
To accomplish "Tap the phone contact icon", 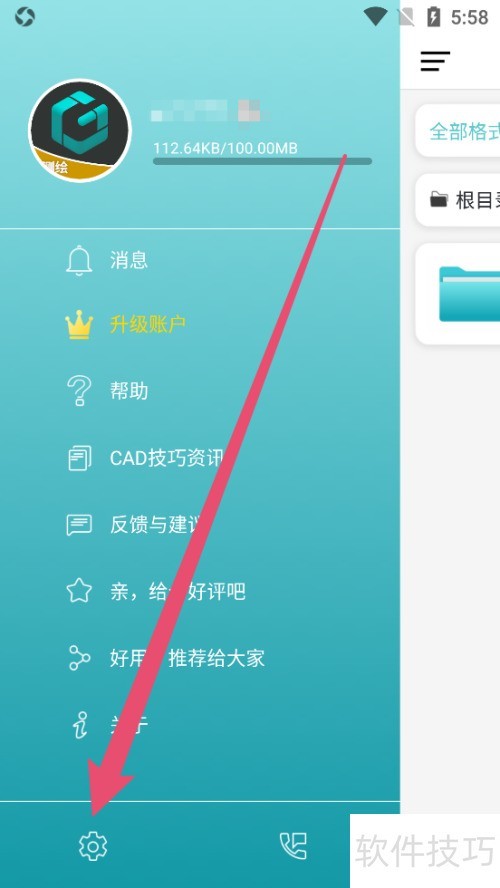I will [x=293, y=846].
